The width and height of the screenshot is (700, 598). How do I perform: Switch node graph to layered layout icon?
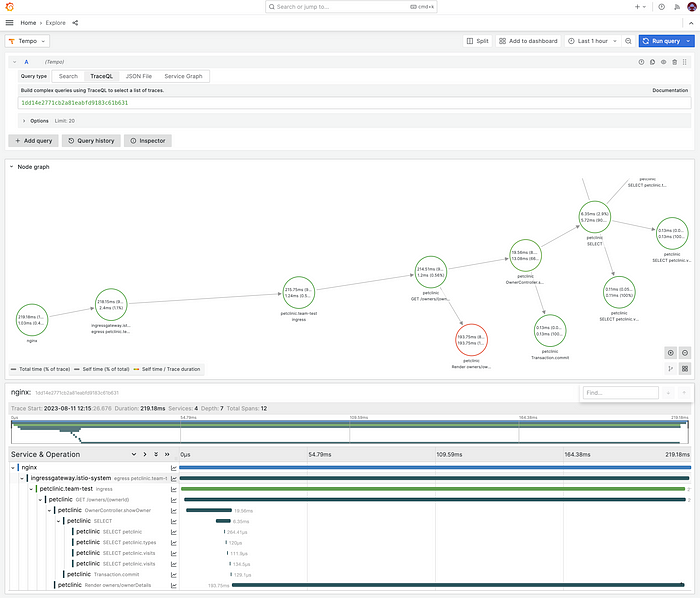(671, 369)
